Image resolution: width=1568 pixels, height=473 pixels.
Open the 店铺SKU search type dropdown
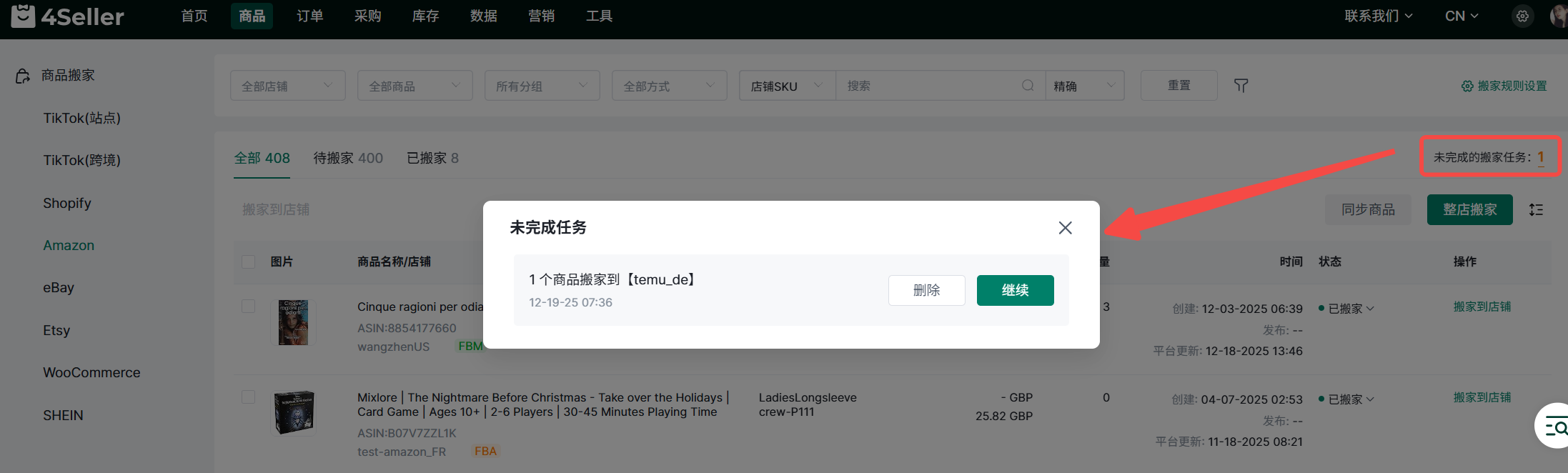pos(786,86)
